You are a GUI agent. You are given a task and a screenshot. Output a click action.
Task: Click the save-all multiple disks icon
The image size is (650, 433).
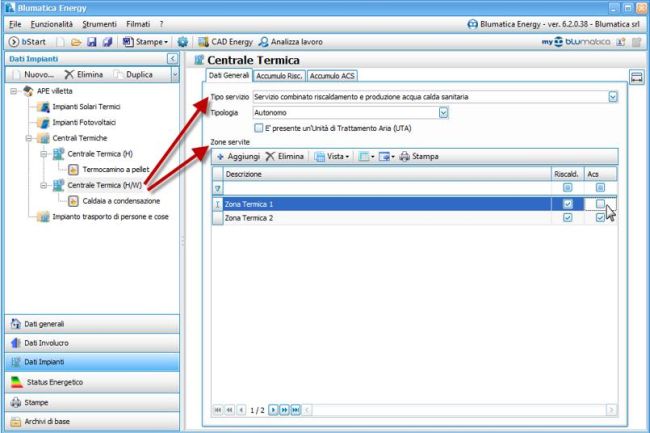point(107,42)
